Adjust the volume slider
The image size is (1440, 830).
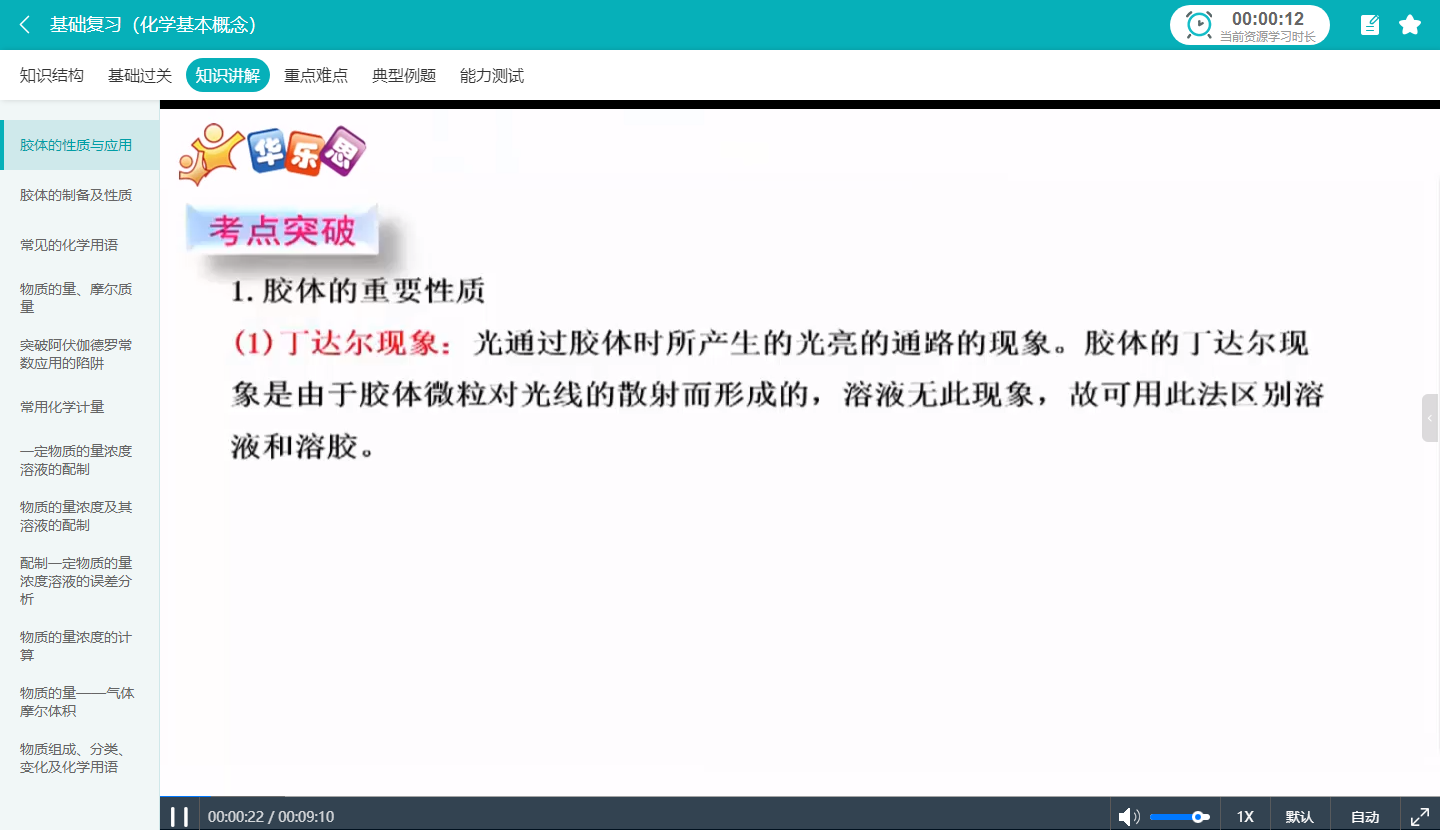tap(1180, 817)
